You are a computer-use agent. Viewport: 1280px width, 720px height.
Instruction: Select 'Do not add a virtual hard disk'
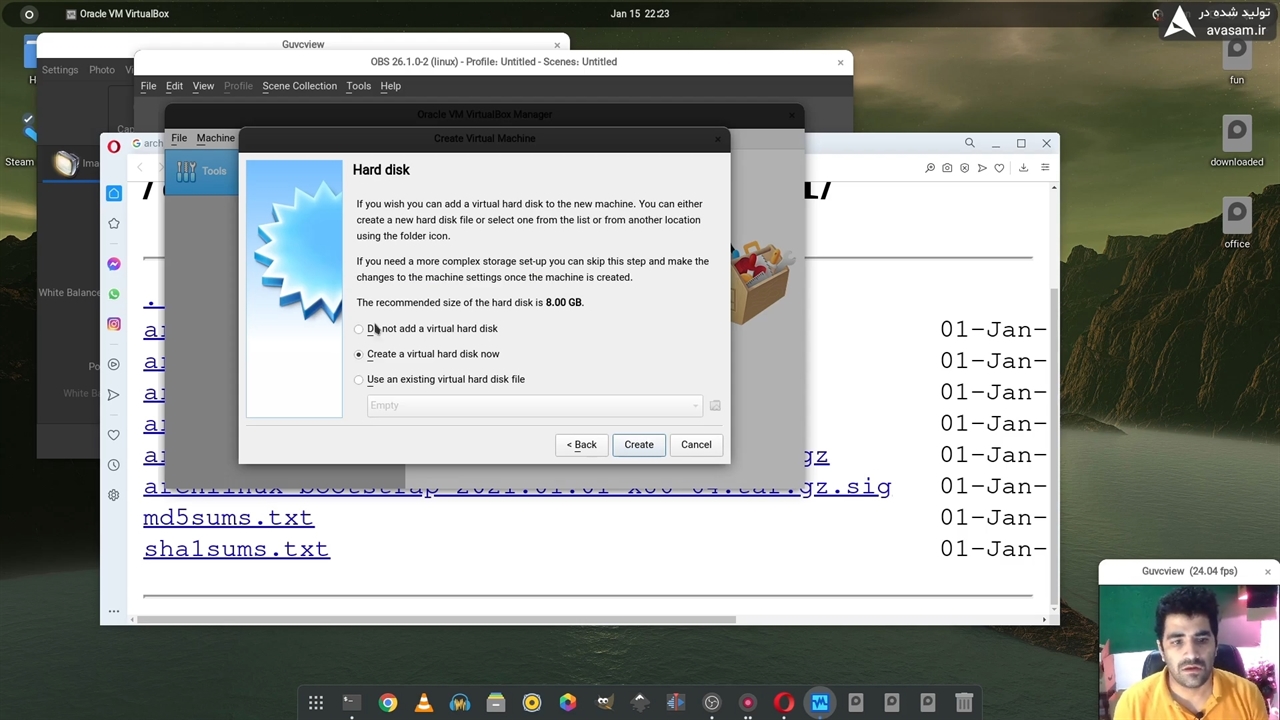tap(359, 329)
